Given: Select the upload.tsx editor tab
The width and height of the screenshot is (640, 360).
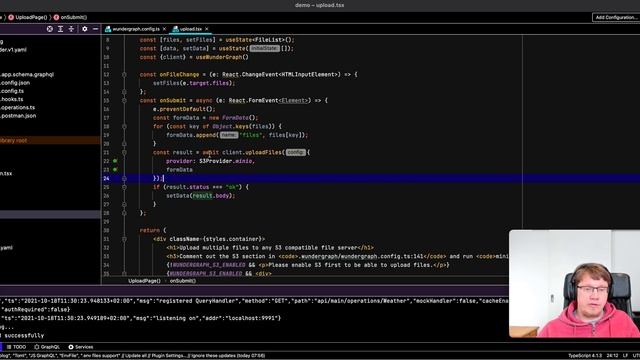Looking at the screenshot, I should click(191, 29).
